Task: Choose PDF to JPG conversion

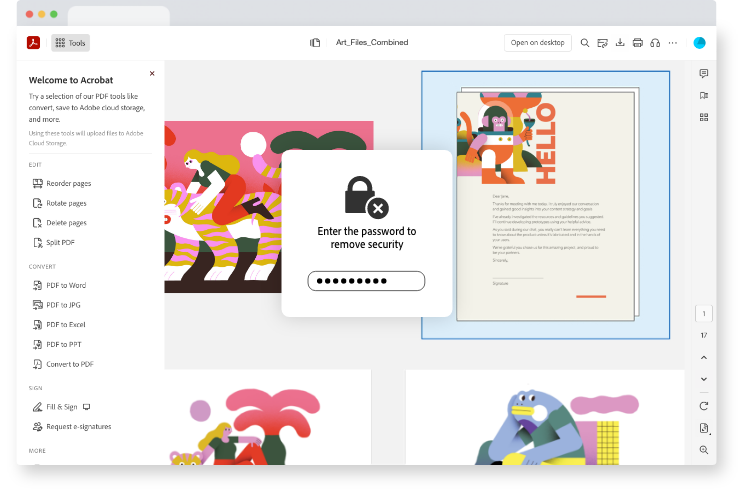Action: pyautogui.click(x=57, y=305)
